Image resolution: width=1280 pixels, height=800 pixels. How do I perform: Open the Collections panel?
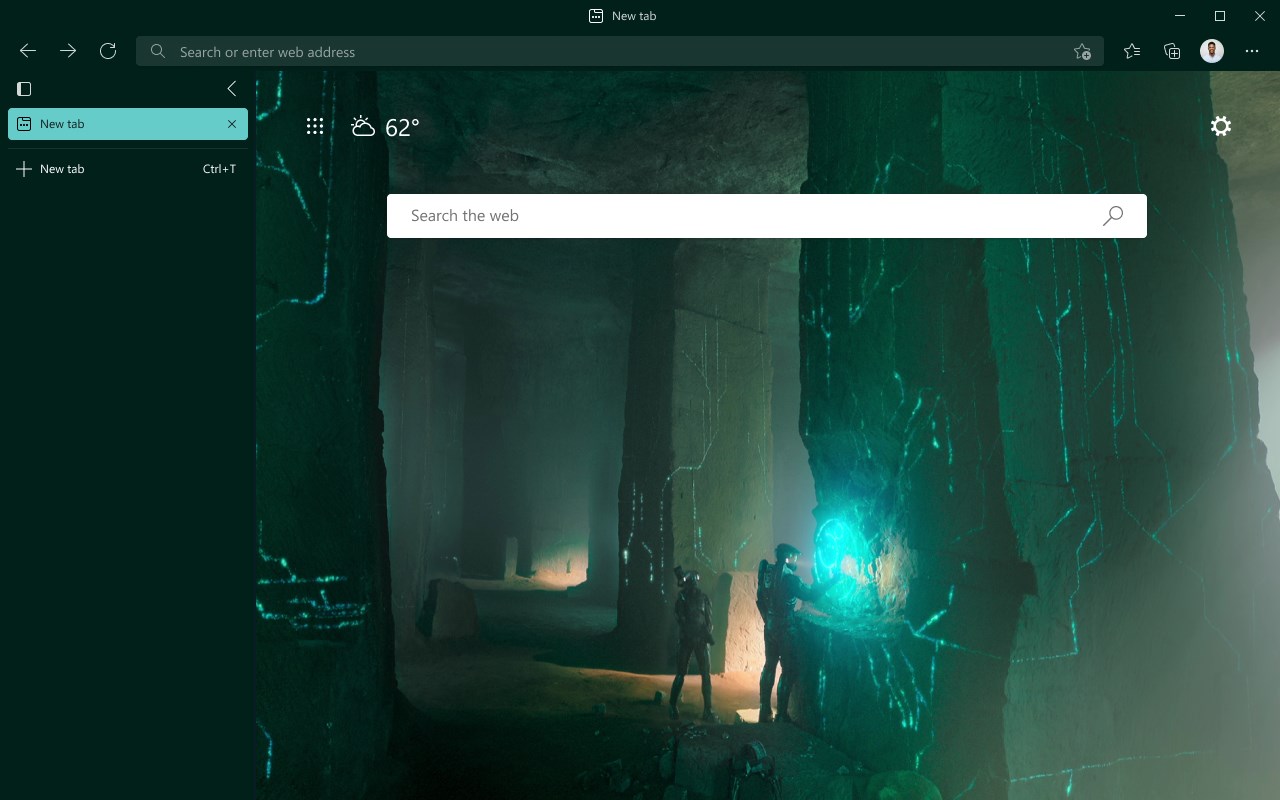(1172, 51)
